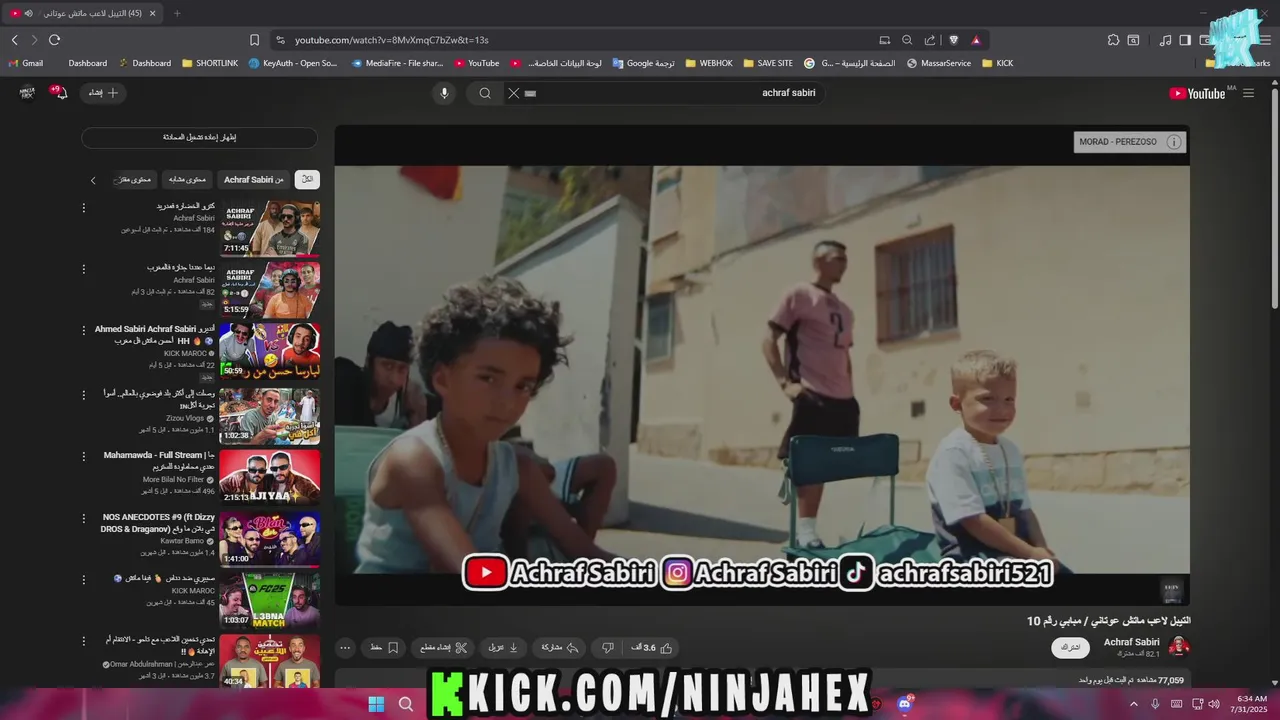1280x720 pixels.
Task: Start voice search with the microphone icon
Action: point(444,93)
